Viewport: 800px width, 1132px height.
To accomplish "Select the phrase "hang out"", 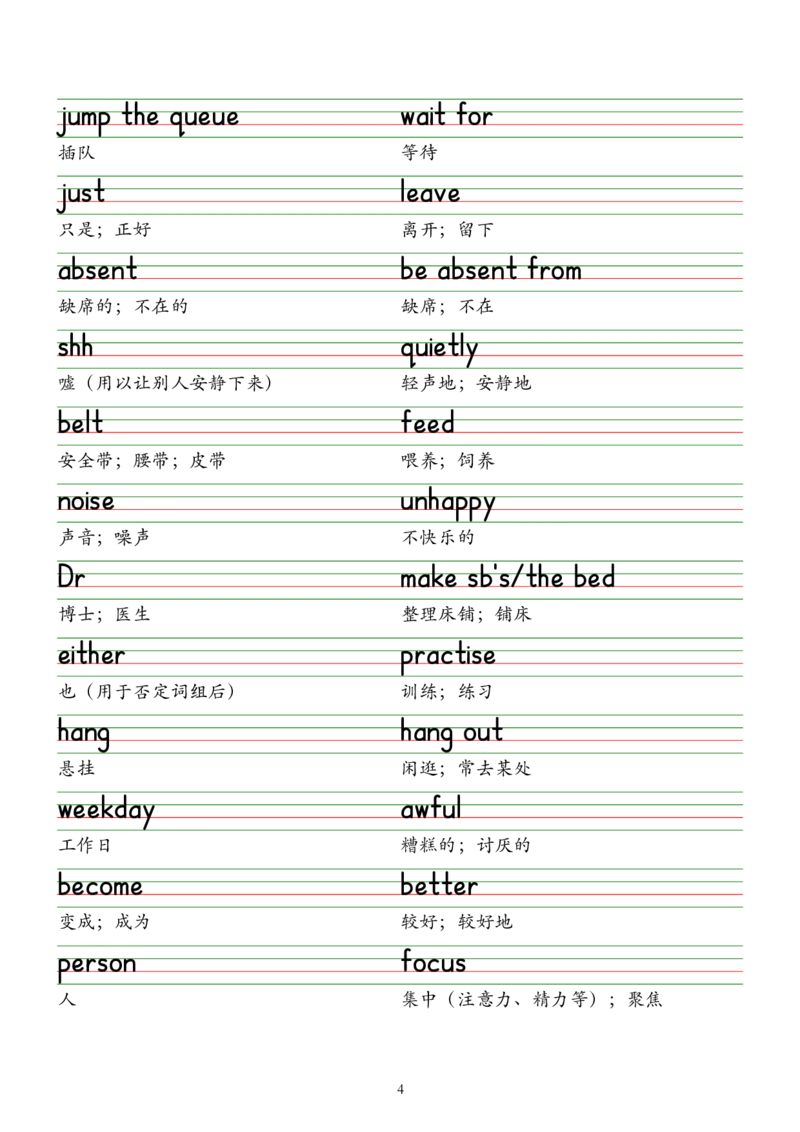I will pyautogui.click(x=451, y=733).
